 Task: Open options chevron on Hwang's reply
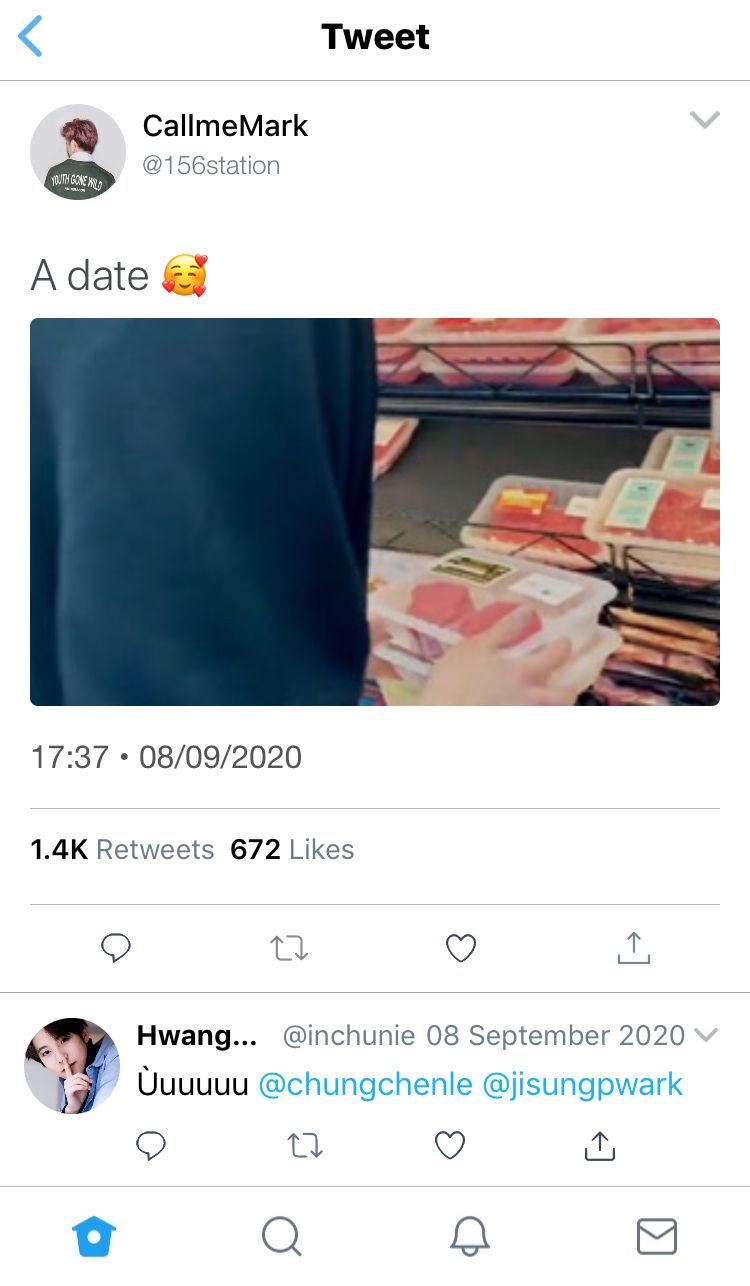point(706,1035)
